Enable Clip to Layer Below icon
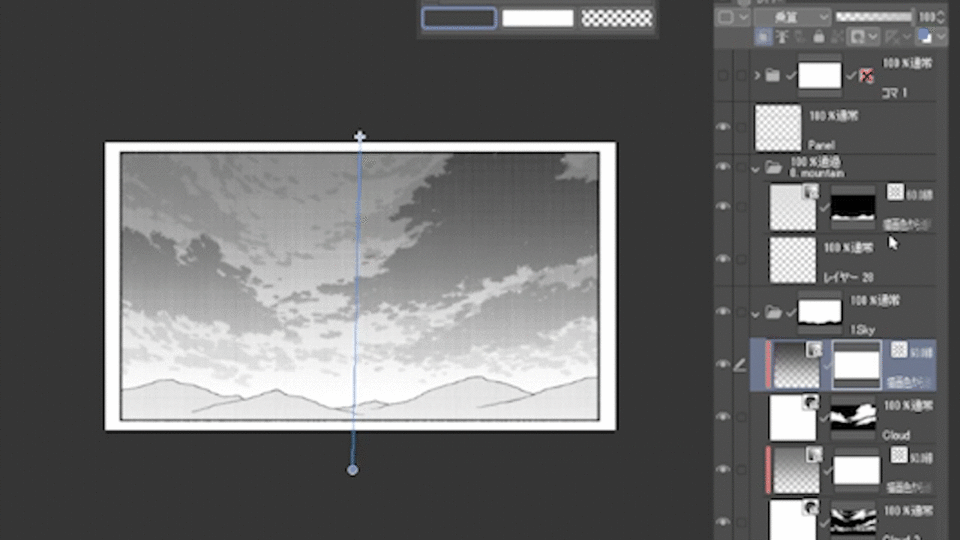The image size is (960, 540). (x=763, y=37)
